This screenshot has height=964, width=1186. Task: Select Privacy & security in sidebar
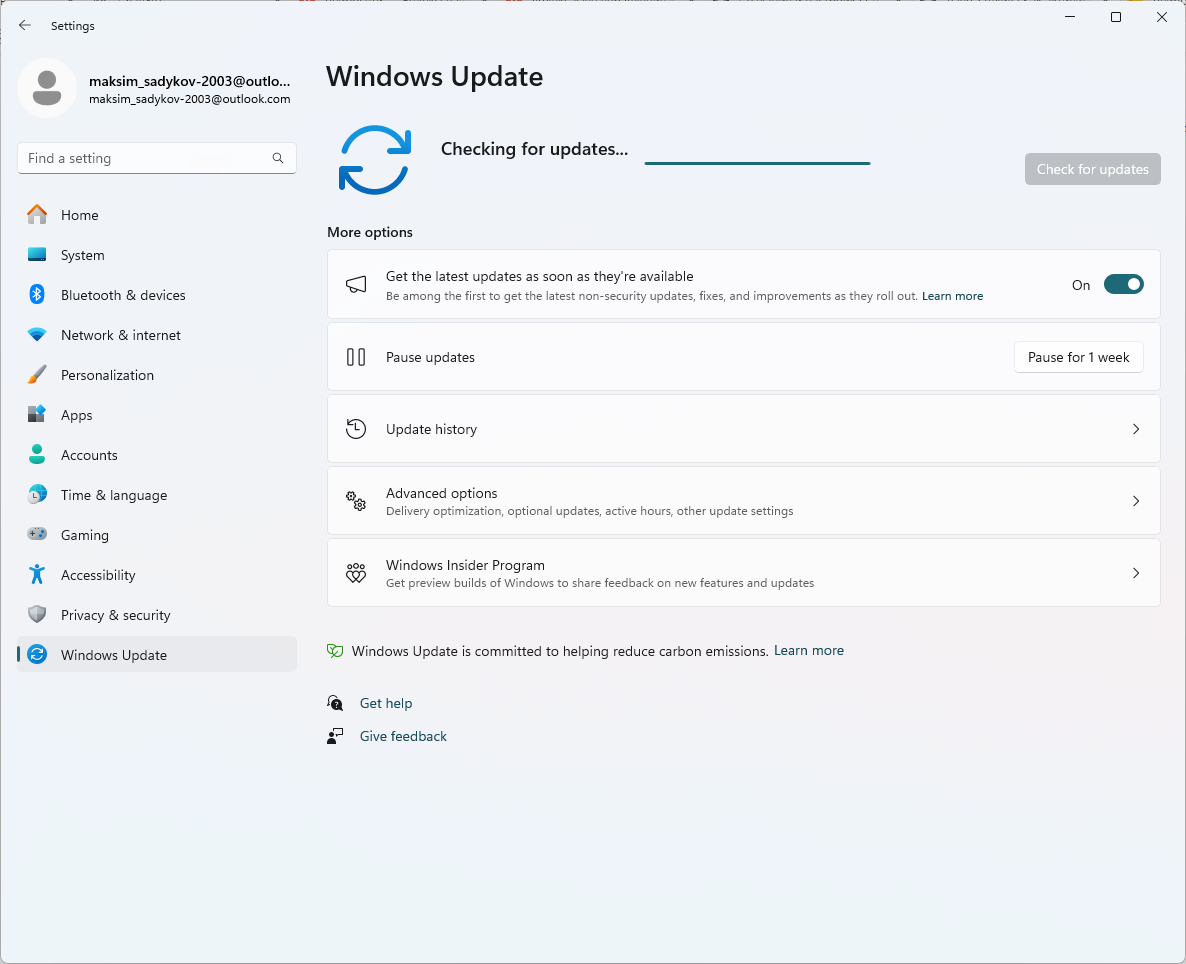(157, 615)
